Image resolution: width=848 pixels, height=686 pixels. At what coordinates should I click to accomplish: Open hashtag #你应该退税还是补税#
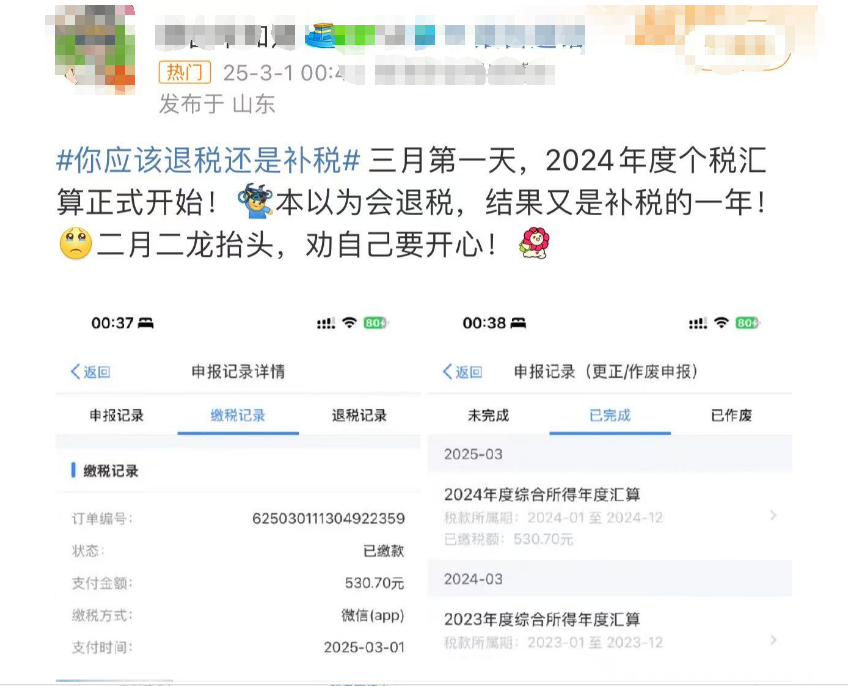pyautogui.click(x=208, y=160)
